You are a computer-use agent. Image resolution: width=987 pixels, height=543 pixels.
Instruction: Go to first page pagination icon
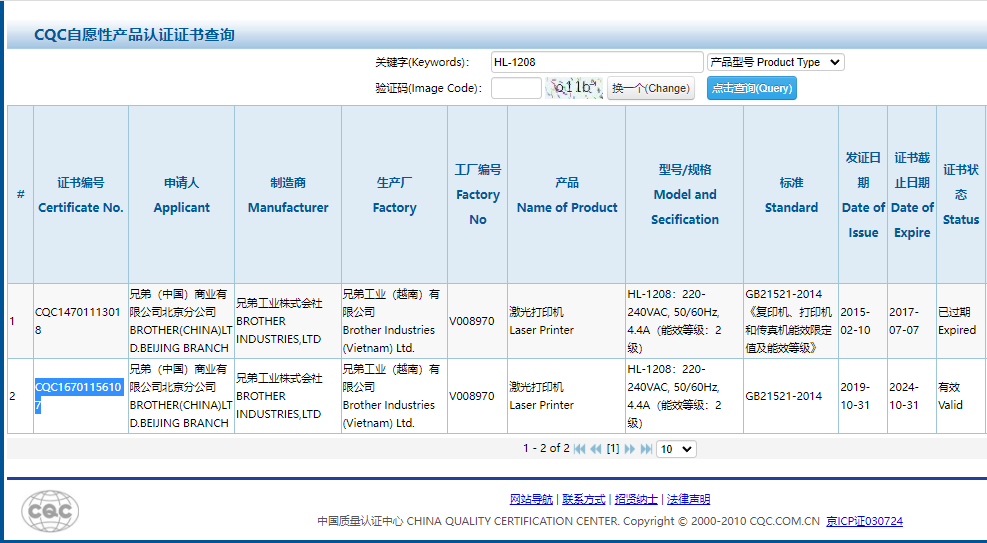click(x=580, y=449)
